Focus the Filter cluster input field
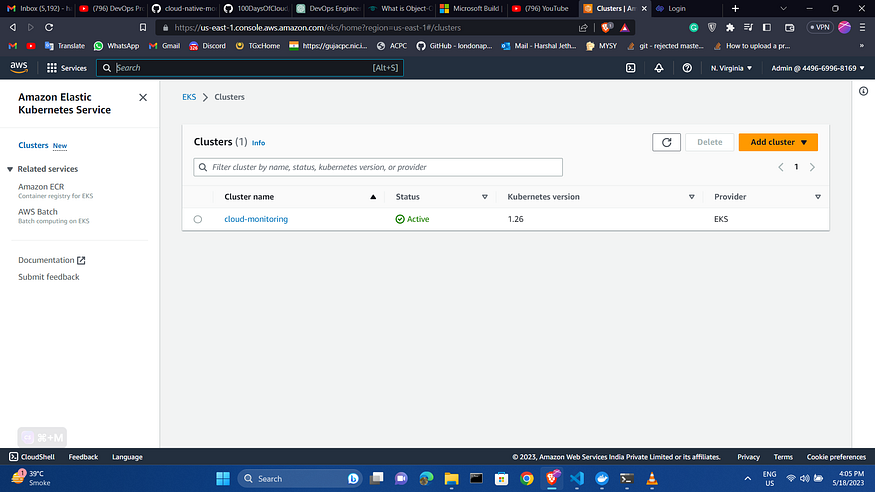875x492 pixels. pos(378,167)
